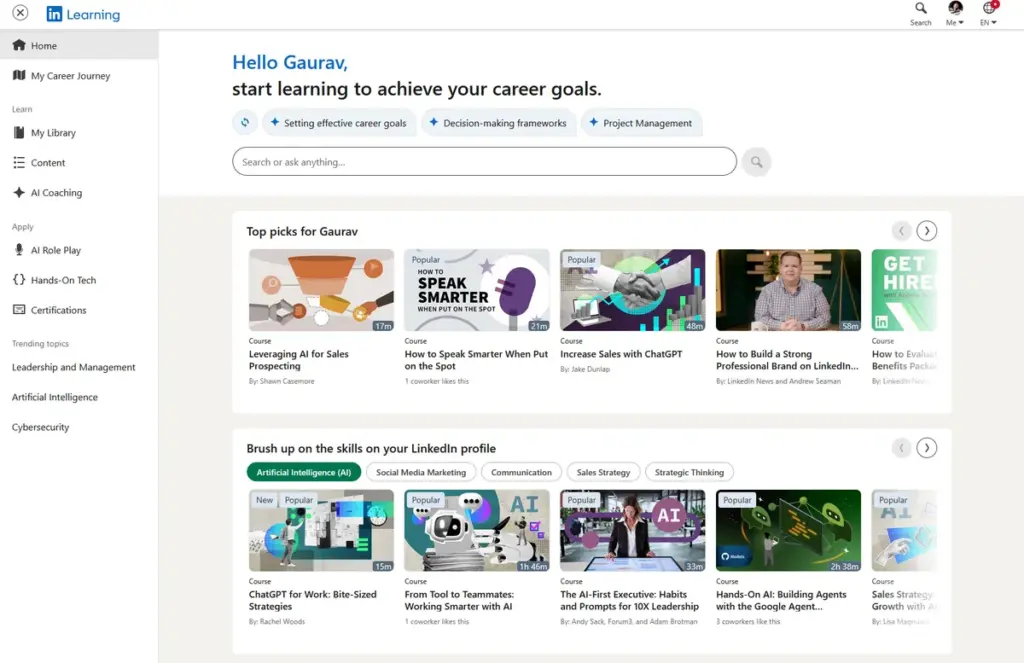Advance the Top picks carousel with the right arrow

tap(926, 230)
